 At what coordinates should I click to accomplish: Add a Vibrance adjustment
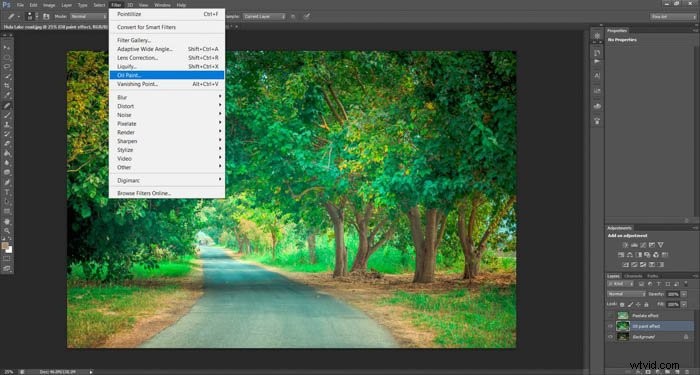(661, 245)
